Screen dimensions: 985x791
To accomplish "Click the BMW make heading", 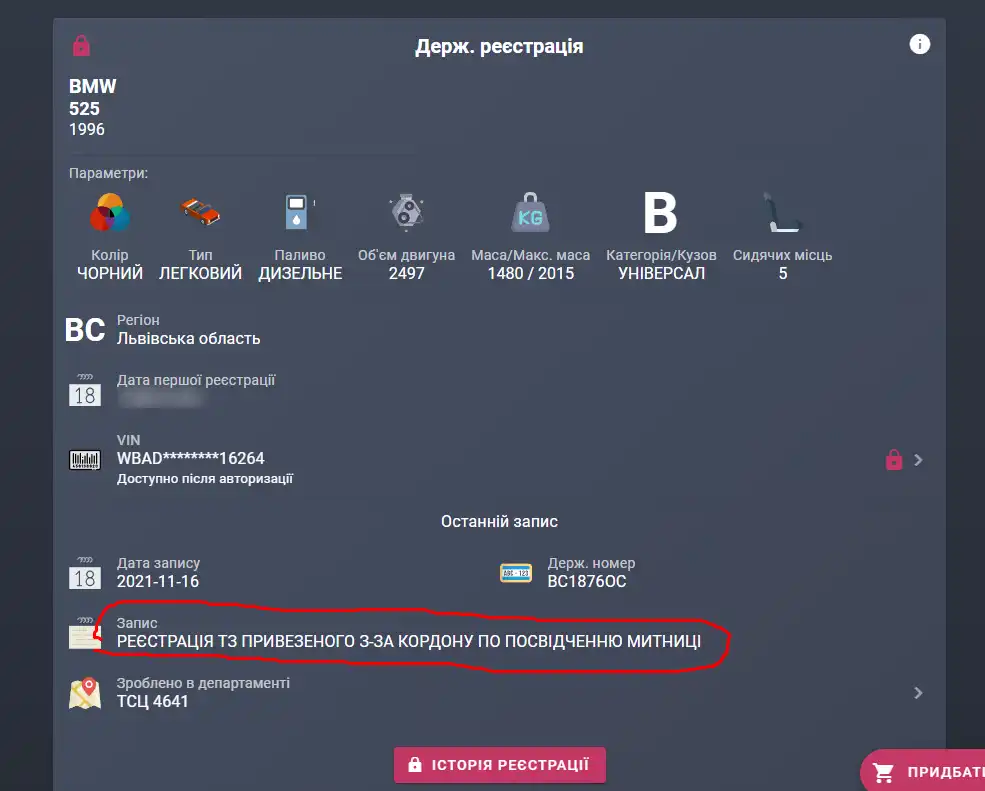I will (93, 86).
